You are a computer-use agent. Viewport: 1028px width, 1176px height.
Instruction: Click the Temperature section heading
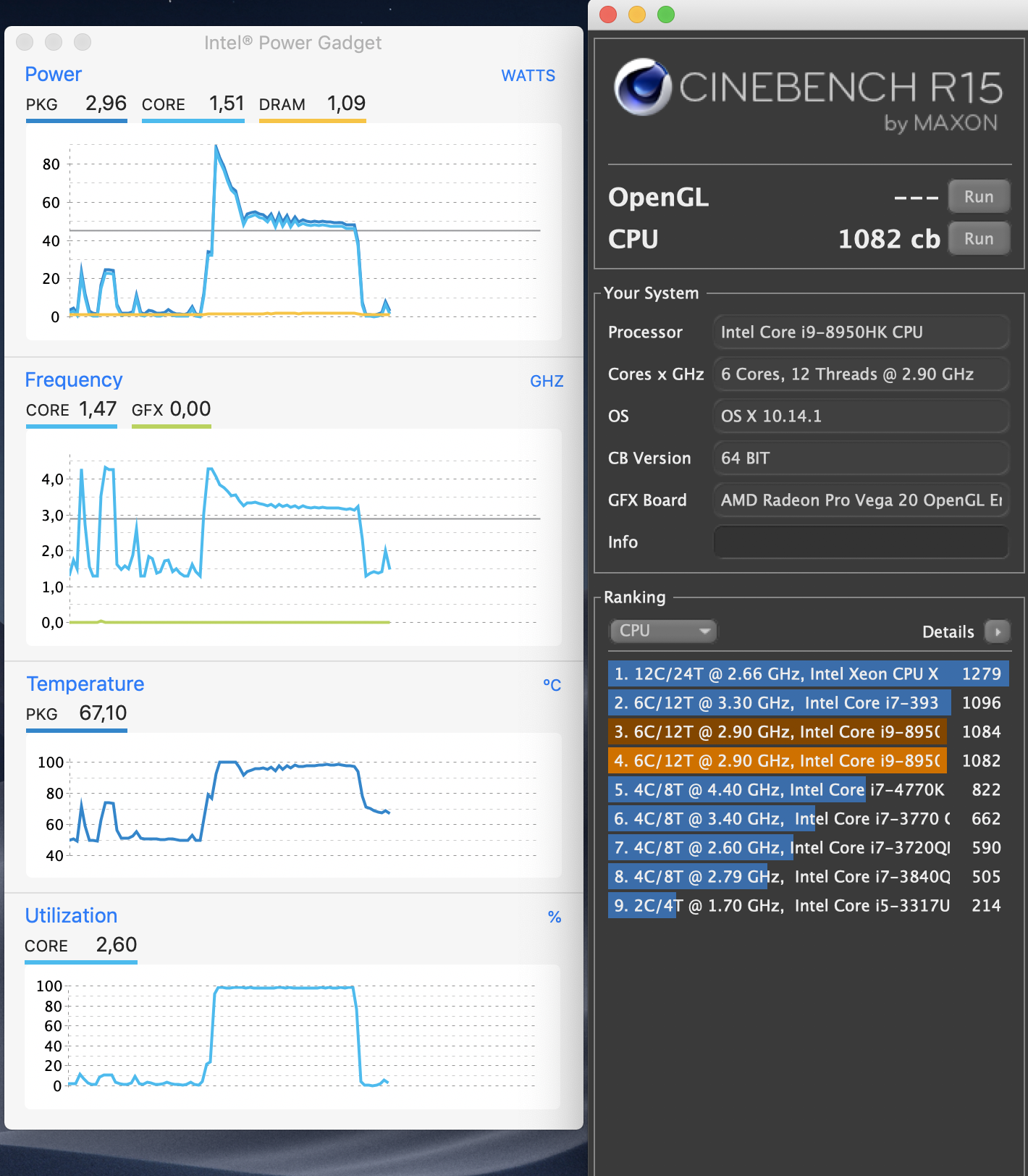(85, 684)
